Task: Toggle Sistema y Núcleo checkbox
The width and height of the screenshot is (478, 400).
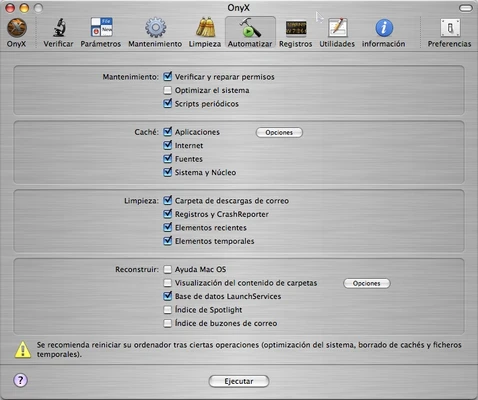Action: pyautogui.click(x=168, y=172)
